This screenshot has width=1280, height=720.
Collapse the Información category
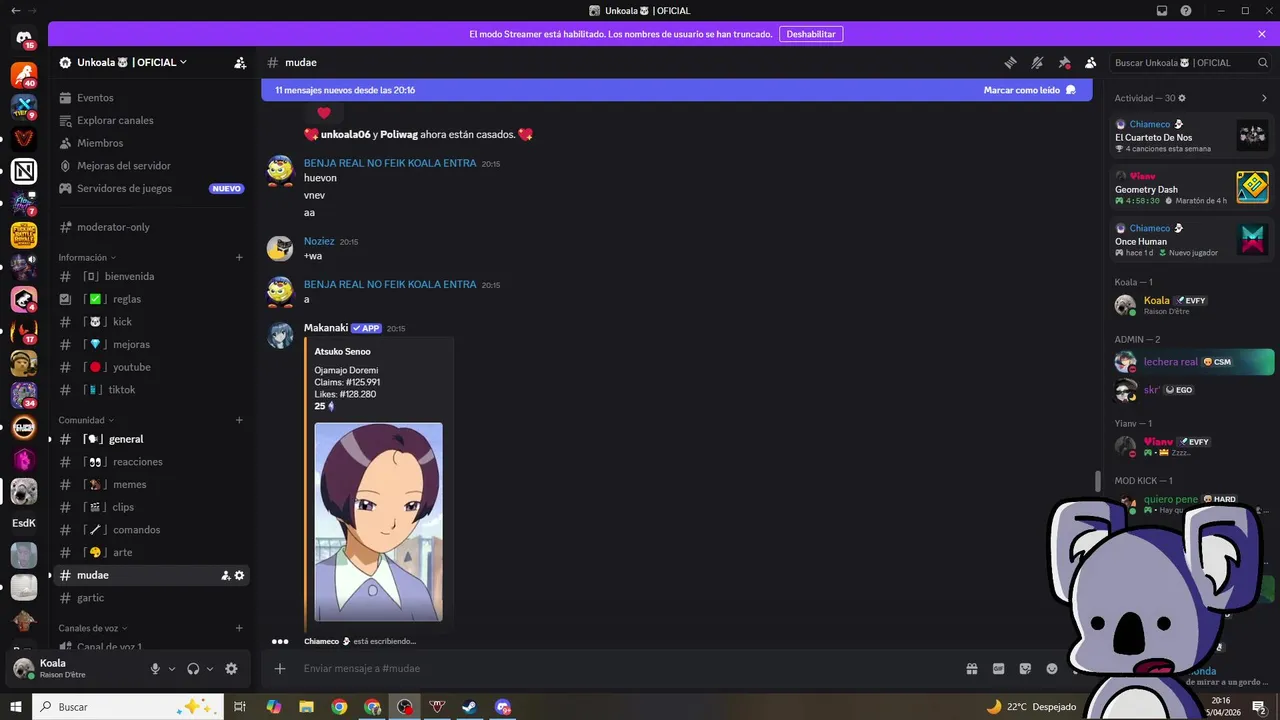87,257
